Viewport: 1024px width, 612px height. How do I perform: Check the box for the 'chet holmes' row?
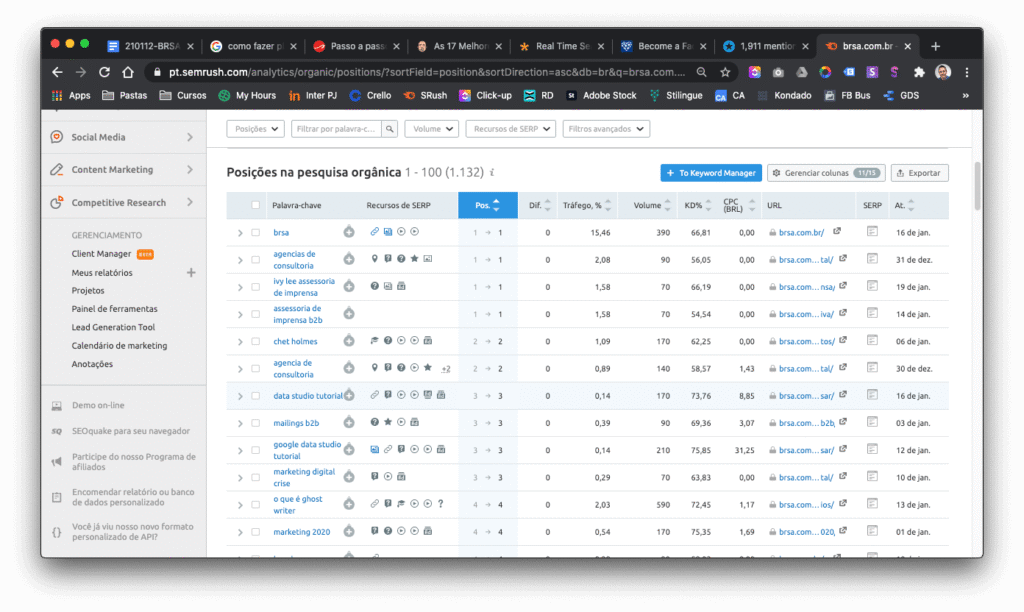coord(255,342)
